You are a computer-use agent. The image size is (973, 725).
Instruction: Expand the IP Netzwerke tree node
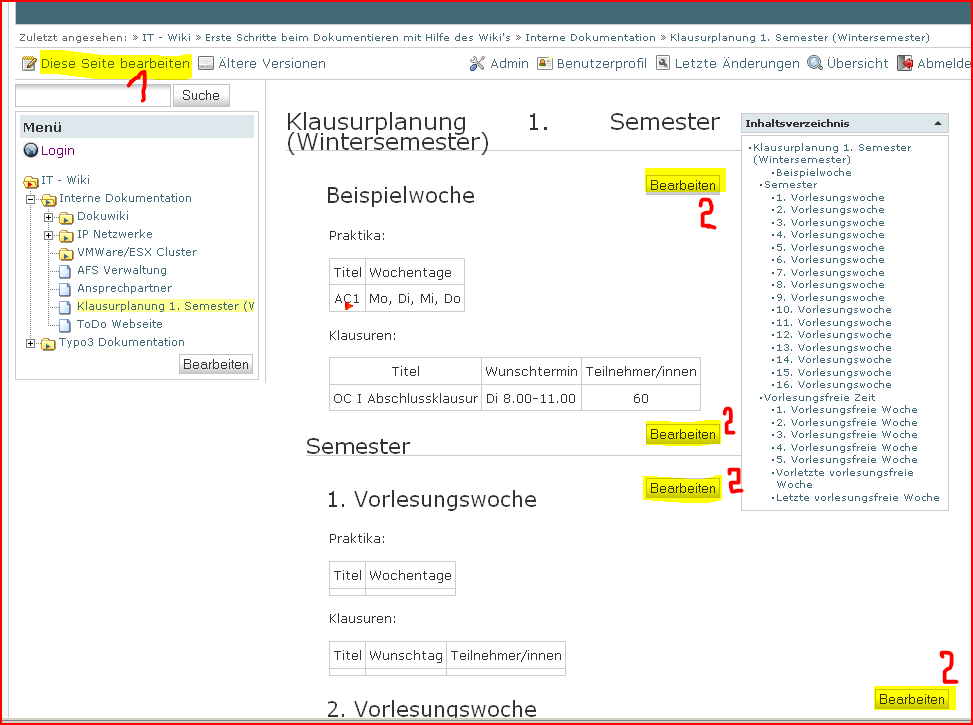click(x=48, y=235)
